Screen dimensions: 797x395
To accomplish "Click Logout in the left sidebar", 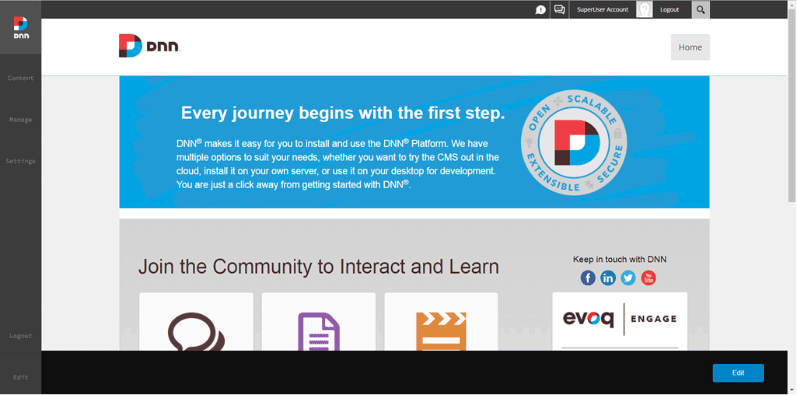I will (x=21, y=336).
